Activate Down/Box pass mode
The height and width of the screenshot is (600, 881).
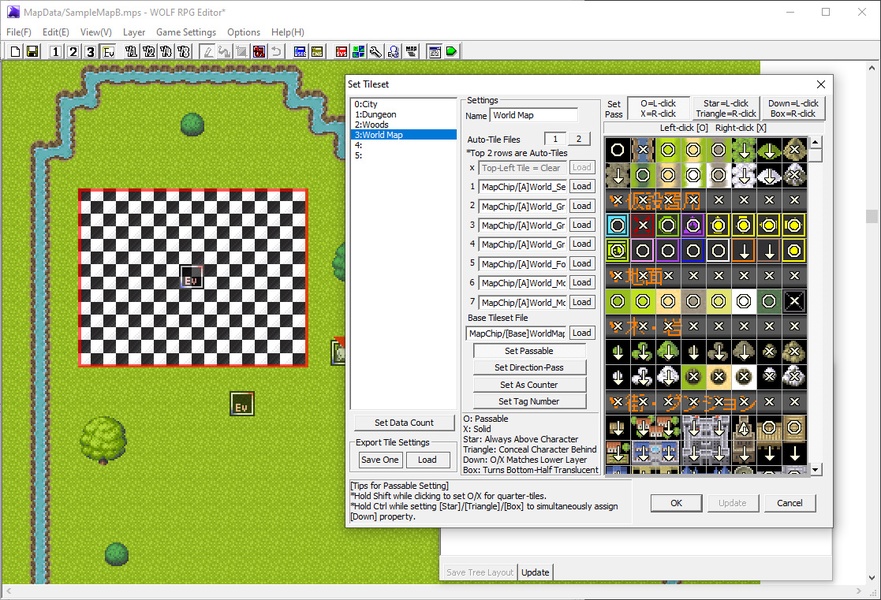pos(792,108)
